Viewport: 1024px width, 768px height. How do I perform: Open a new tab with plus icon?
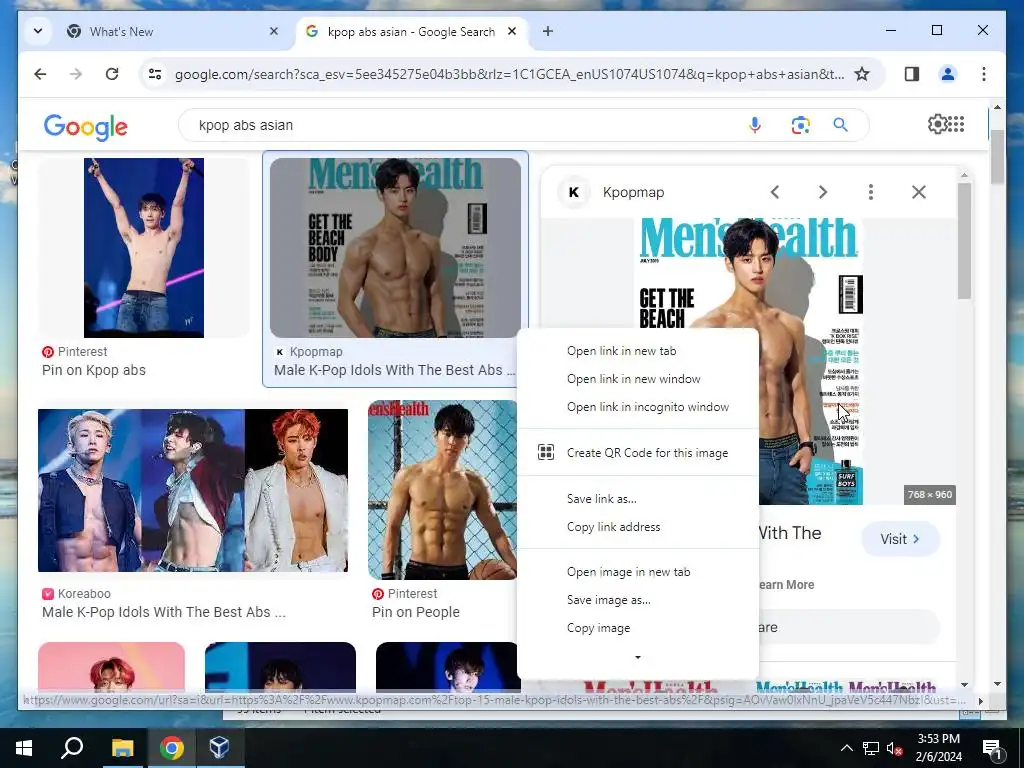pos(548,31)
